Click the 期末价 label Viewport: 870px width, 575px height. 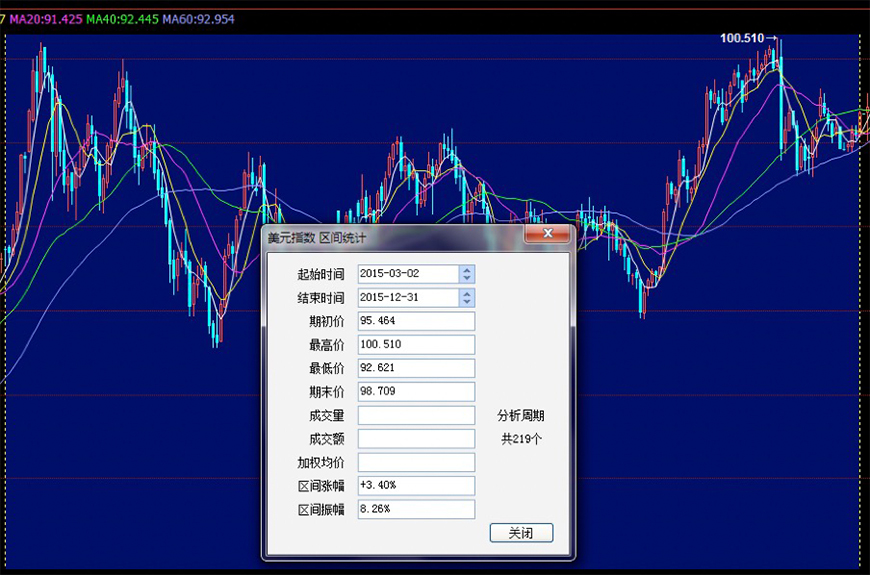point(327,392)
